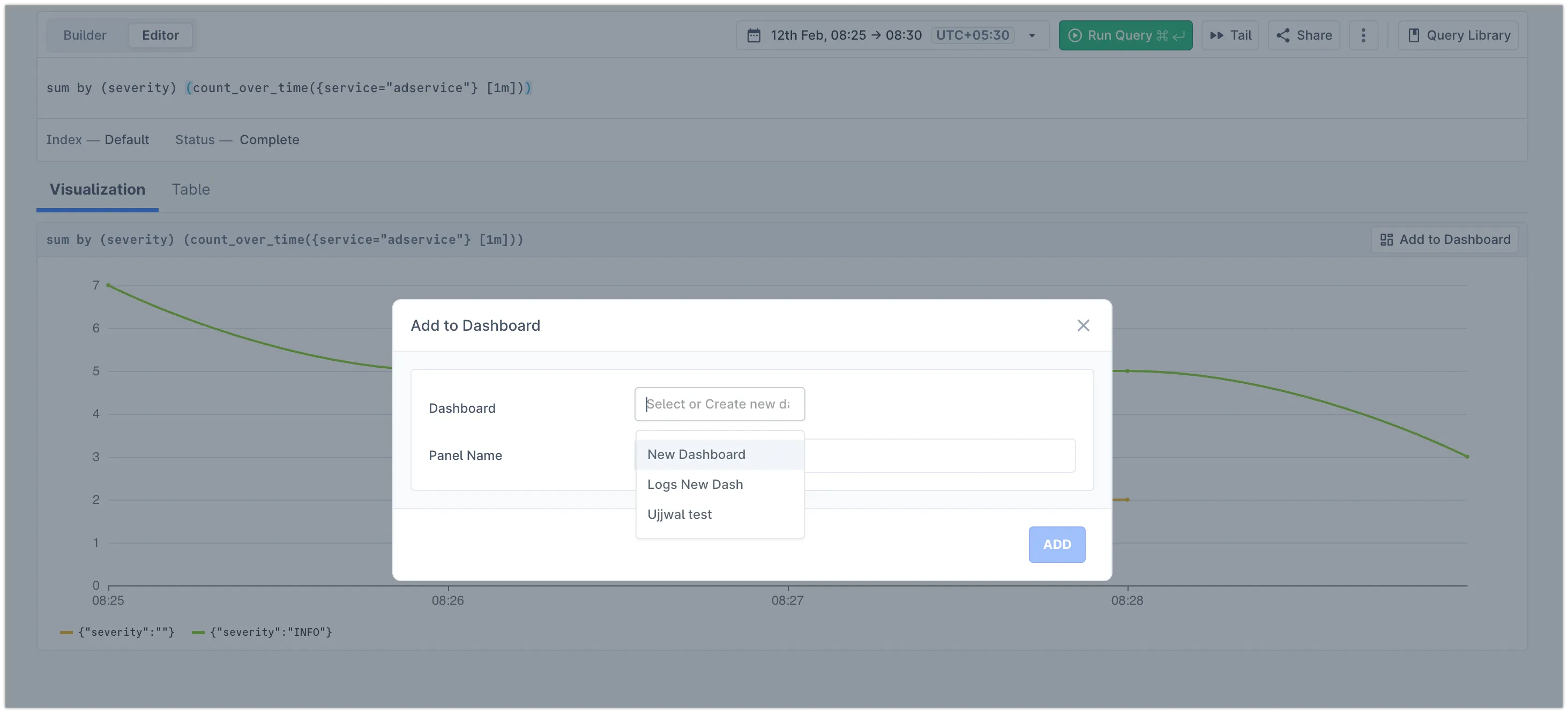The height and width of the screenshot is (713, 1568).
Task: Click the calendar icon in time range
Action: [x=753, y=35]
